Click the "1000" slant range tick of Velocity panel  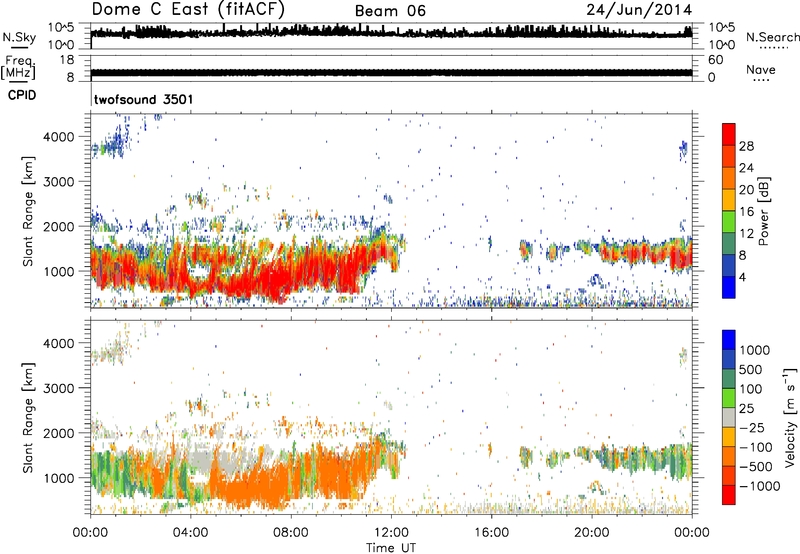point(58,478)
